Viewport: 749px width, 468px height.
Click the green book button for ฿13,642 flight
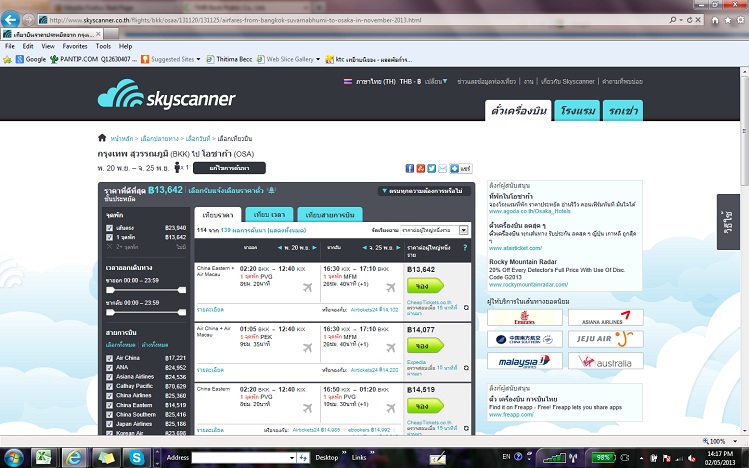[x=425, y=286]
